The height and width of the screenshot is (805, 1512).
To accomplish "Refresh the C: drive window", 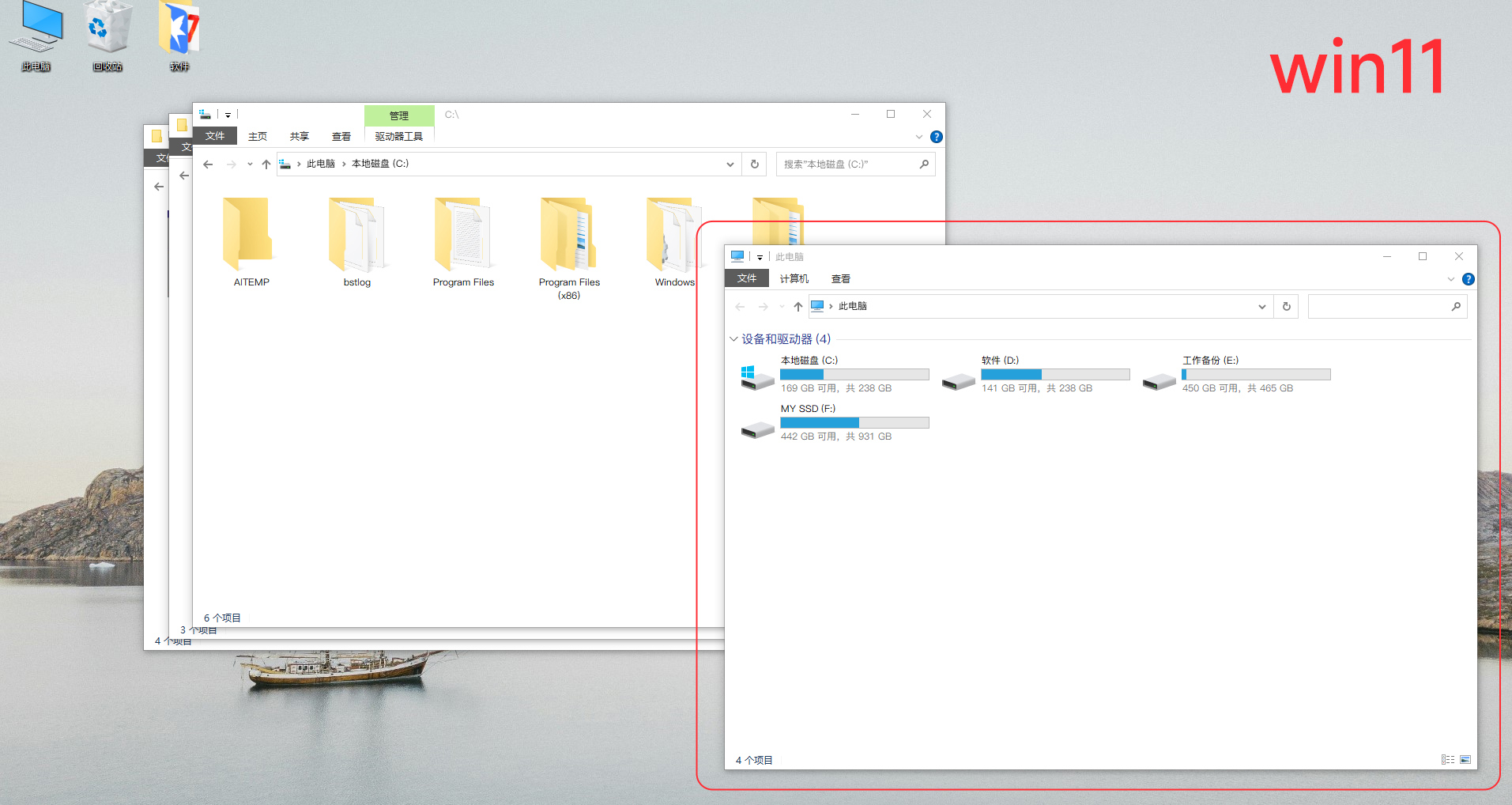I will click(755, 164).
